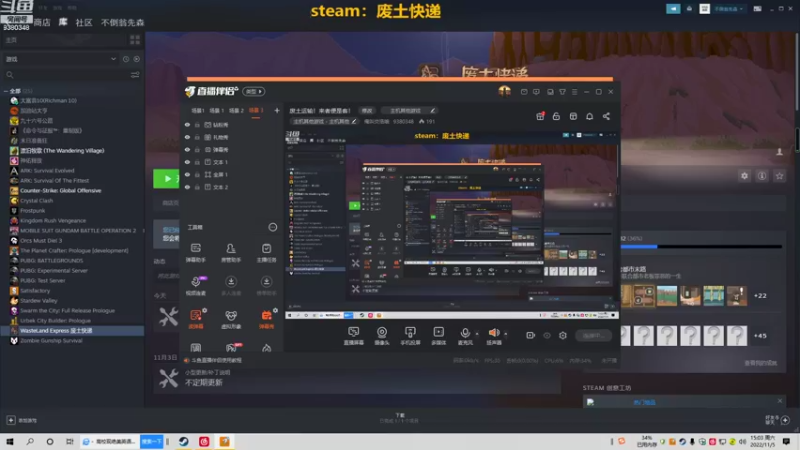Open 主播任务 tool in toolbox
800x450 pixels.
266,253
